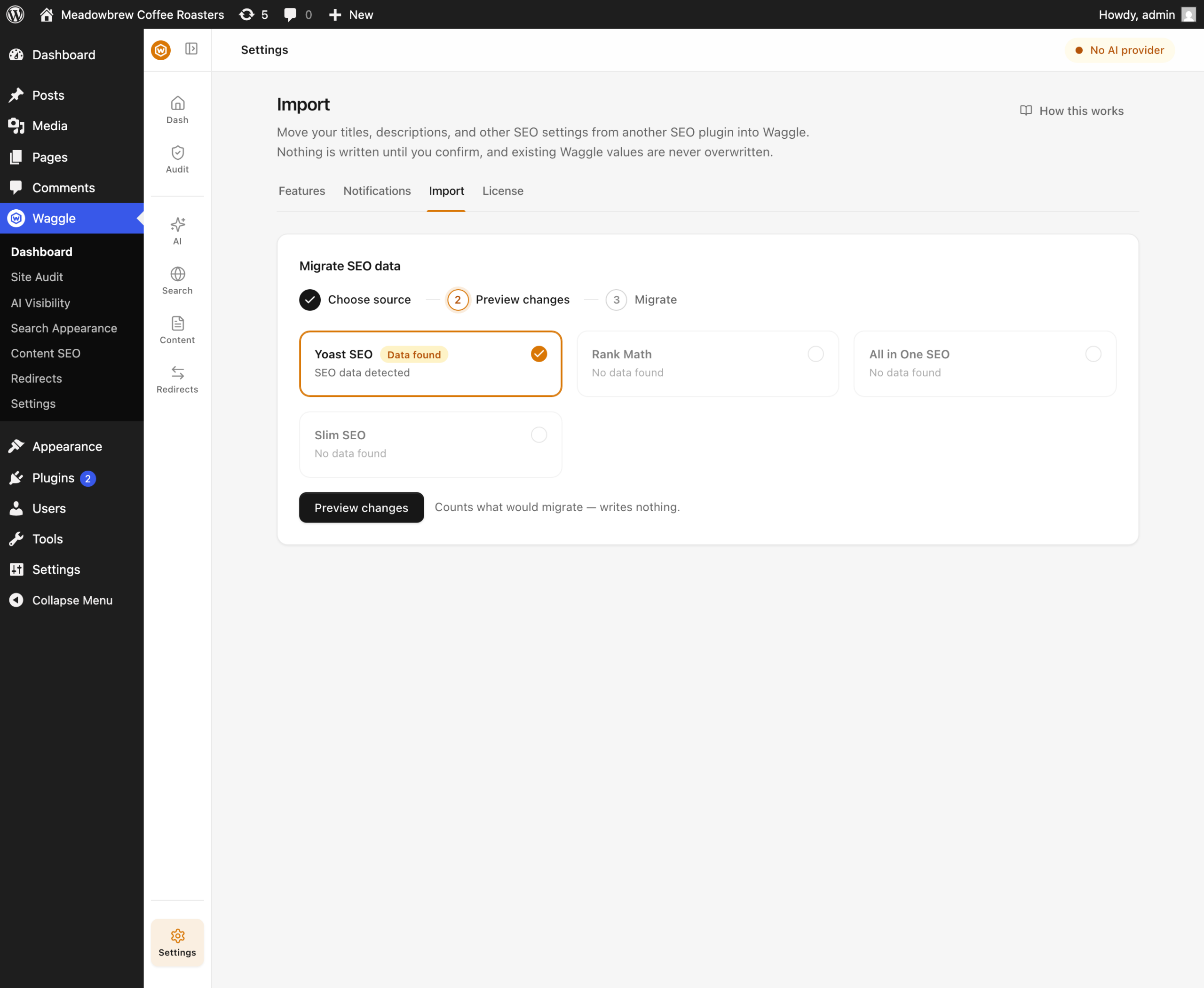Screen dimensions: 1204x988
Task: Click the Data found badge
Action: pyautogui.click(x=414, y=355)
